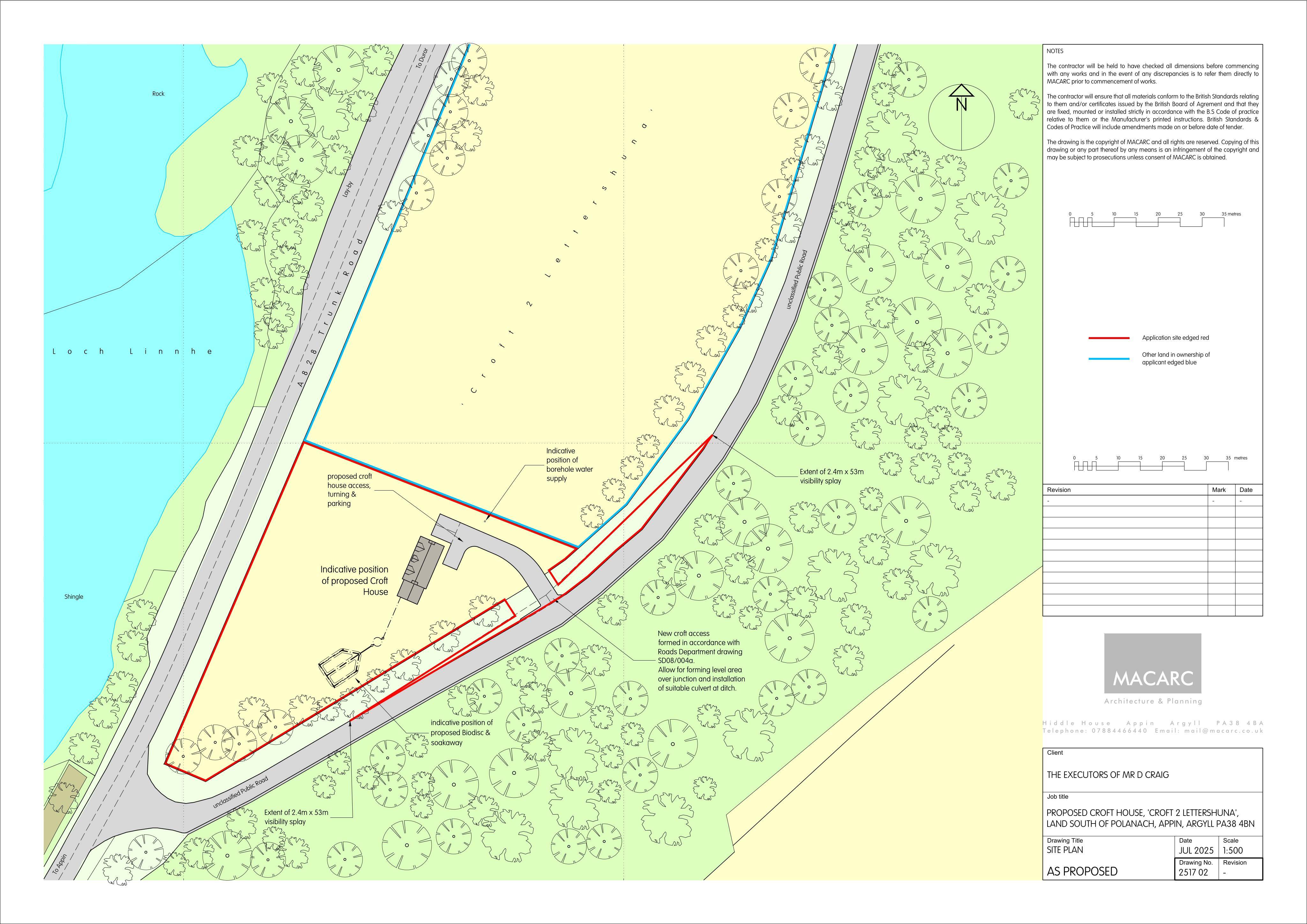This screenshot has width=1307, height=924.
Task: Click the Revision table header row
Action: 1152,490
